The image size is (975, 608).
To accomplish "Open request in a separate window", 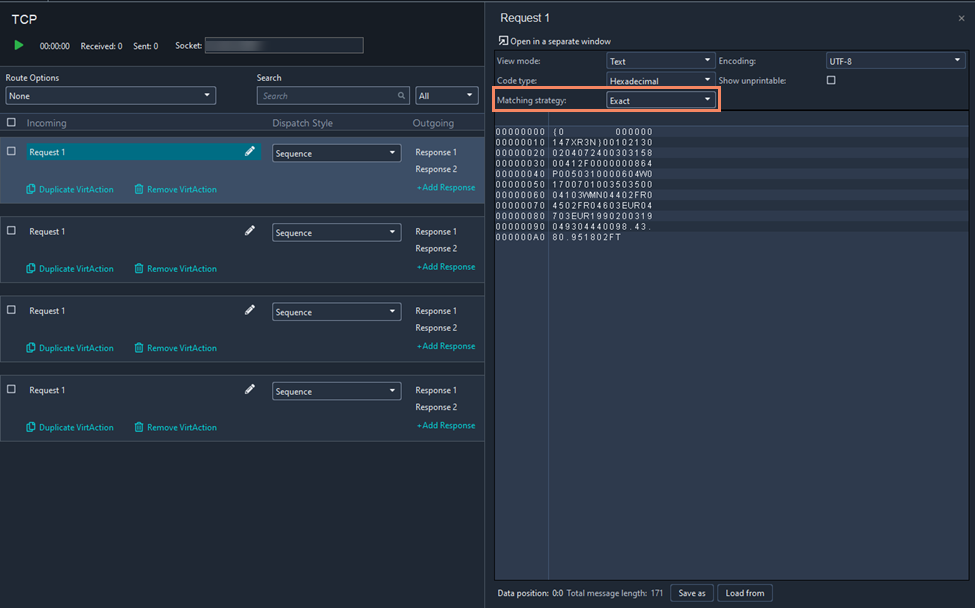I will (554, 41).
